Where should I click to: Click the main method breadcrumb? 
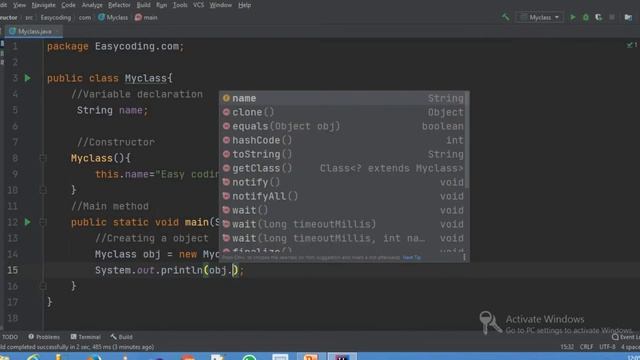click(x=146, y=18)
